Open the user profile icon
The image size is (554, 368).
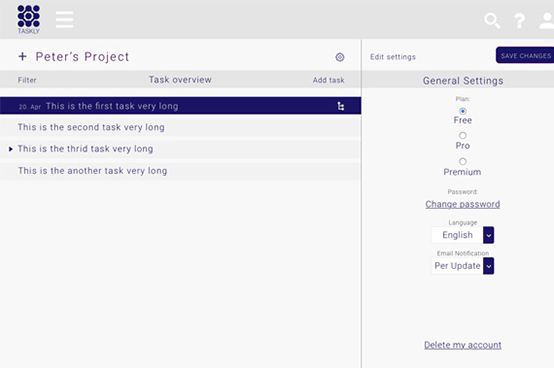tap(547, 21)
